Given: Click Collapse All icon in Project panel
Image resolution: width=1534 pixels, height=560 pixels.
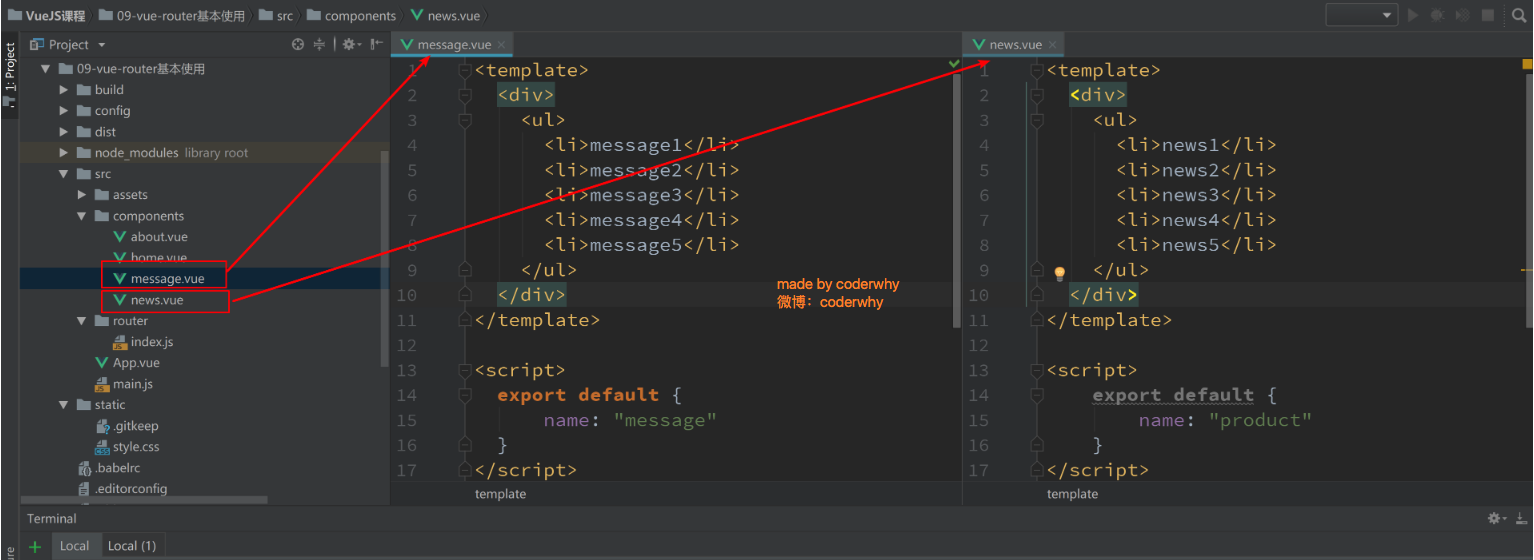Looking at the screenshot, I should pyautogui.click(x=320, y=44).
